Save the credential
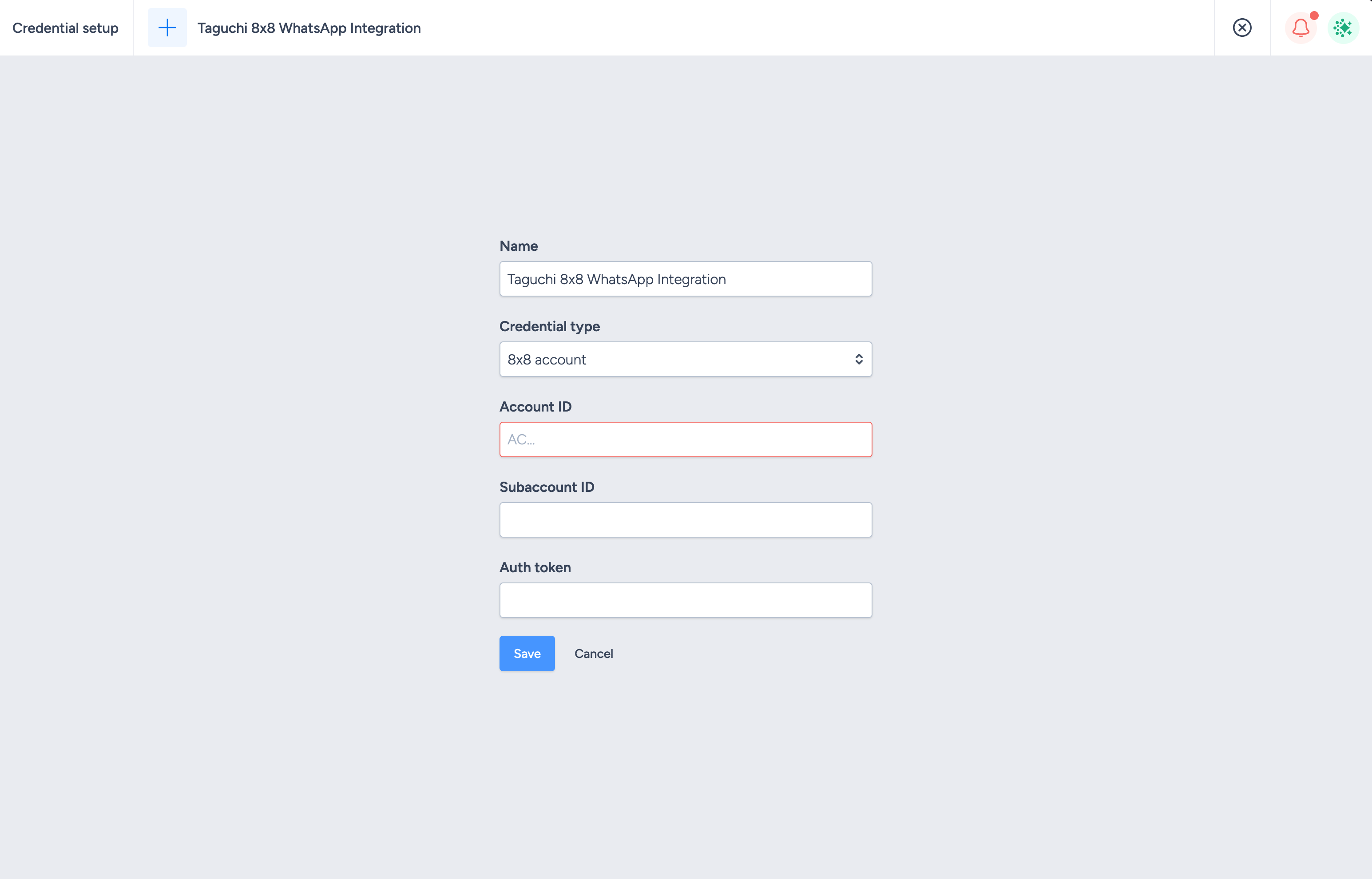The width and height of the screenshot is (1372, 879). coord(527,653)
